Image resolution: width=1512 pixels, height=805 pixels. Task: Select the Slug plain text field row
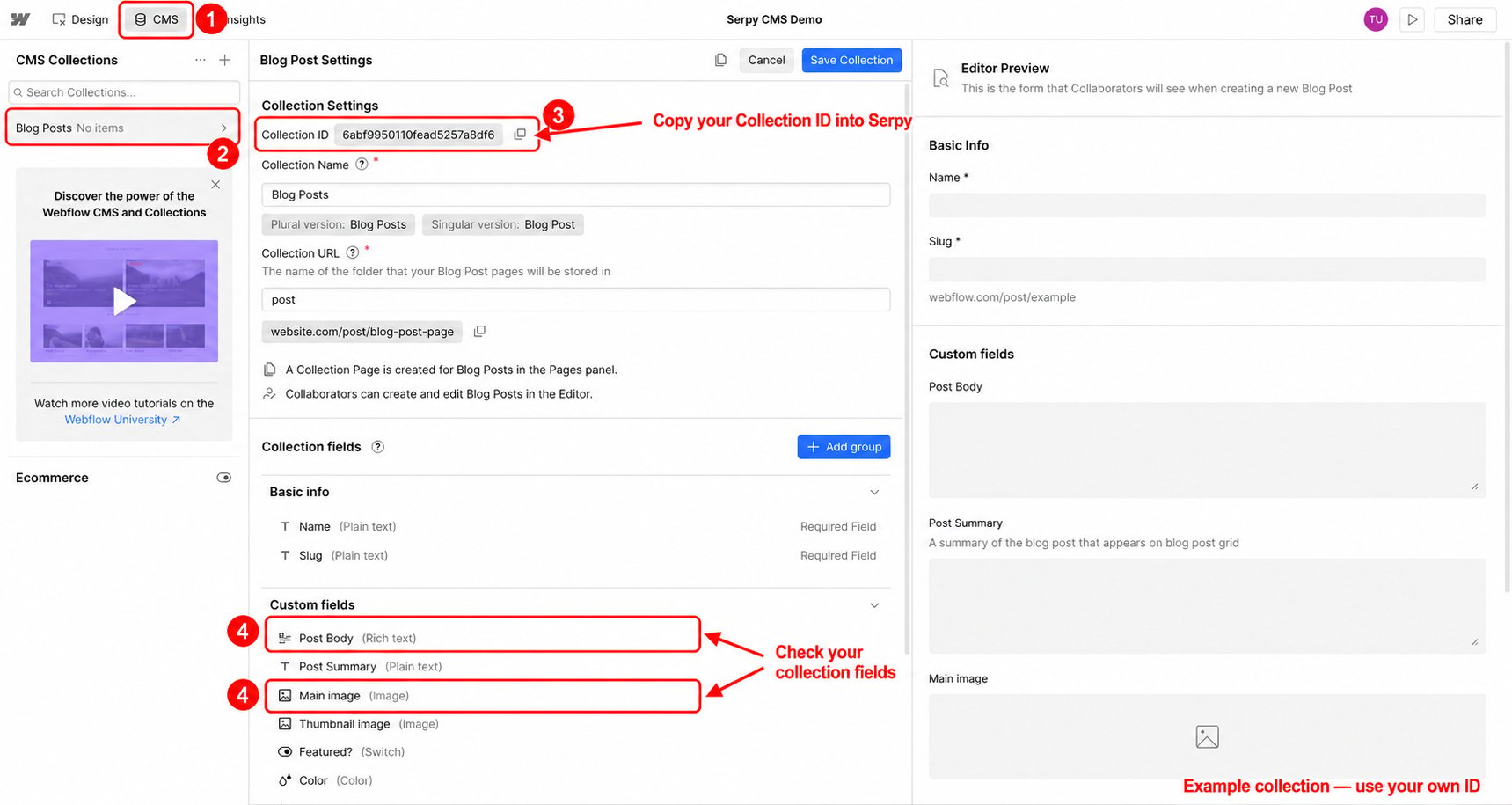576,555
